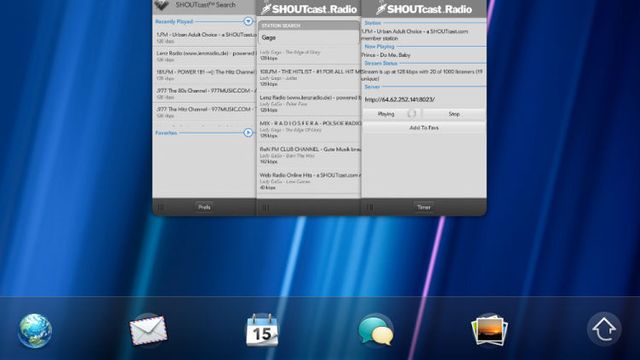Open the Email envelope icon in dock

tap(148, 330)
